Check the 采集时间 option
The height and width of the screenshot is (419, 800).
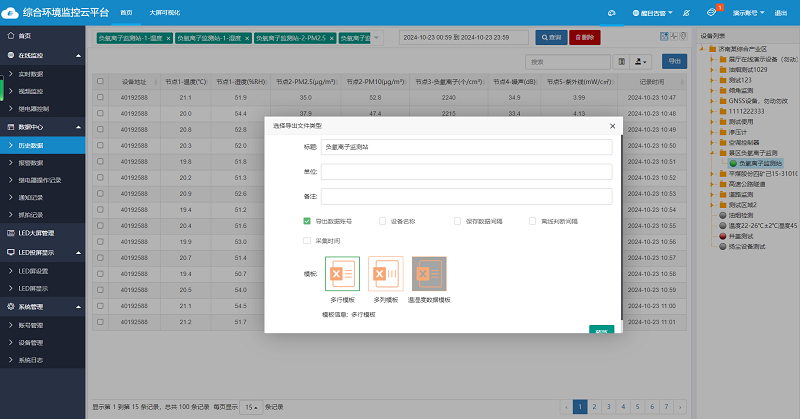[x=307, y=241]
